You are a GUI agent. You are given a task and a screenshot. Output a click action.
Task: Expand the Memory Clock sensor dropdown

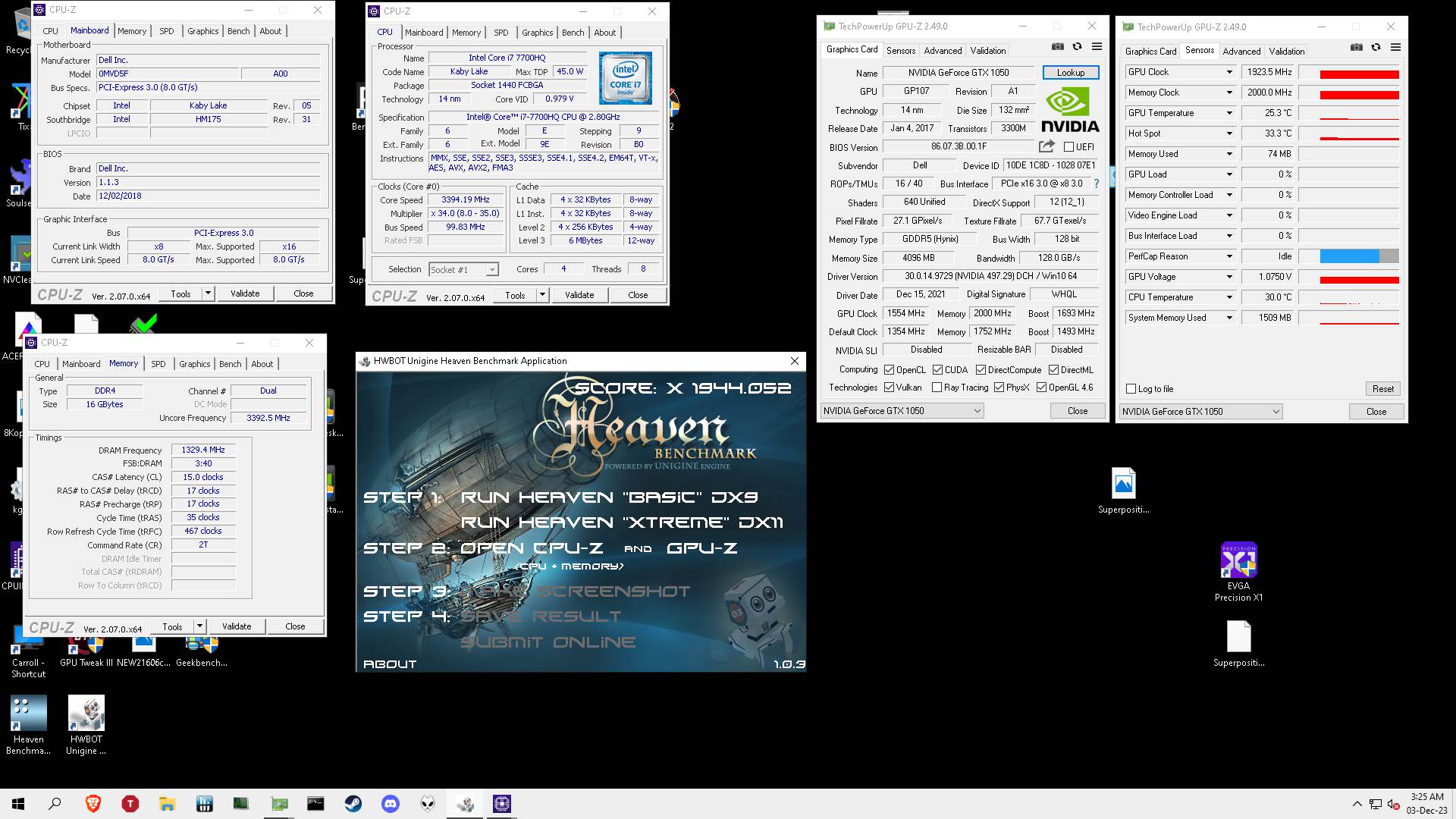[1229, 93]
